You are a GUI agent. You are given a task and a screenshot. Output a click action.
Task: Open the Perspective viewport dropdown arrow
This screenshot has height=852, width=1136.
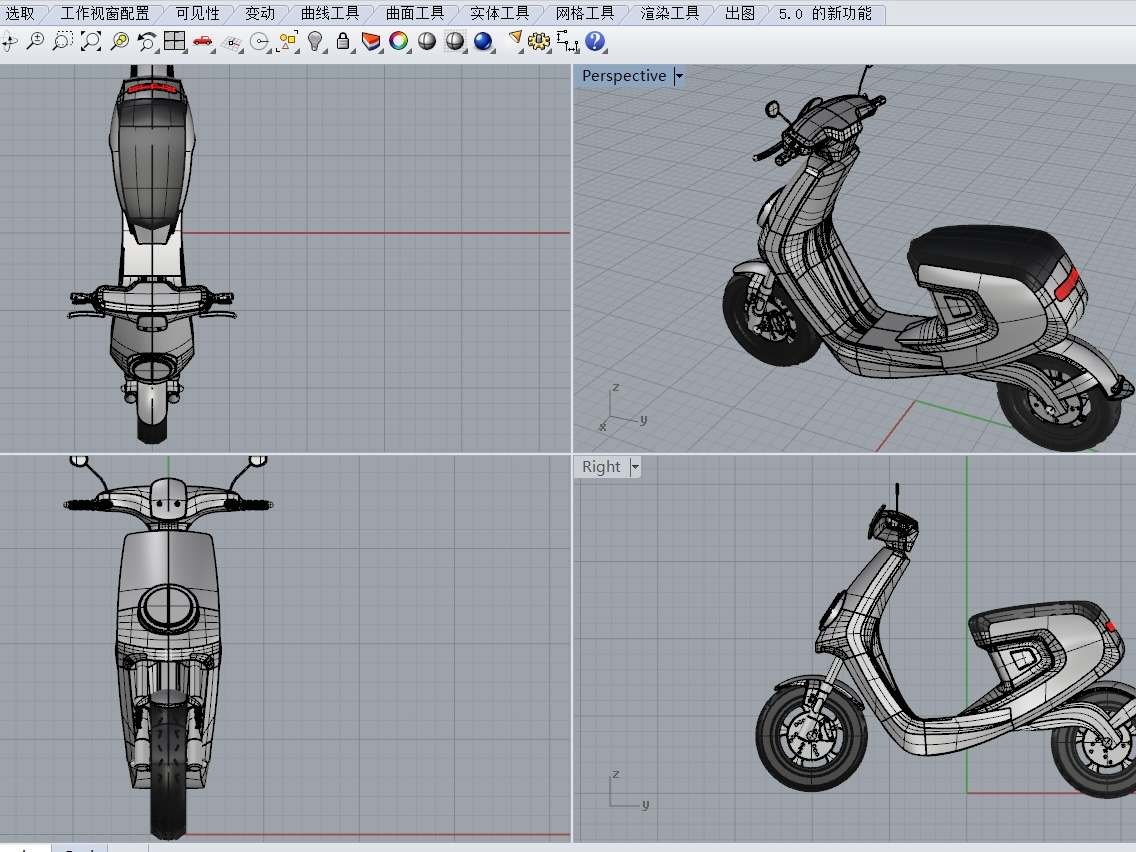tap(679, 76)
